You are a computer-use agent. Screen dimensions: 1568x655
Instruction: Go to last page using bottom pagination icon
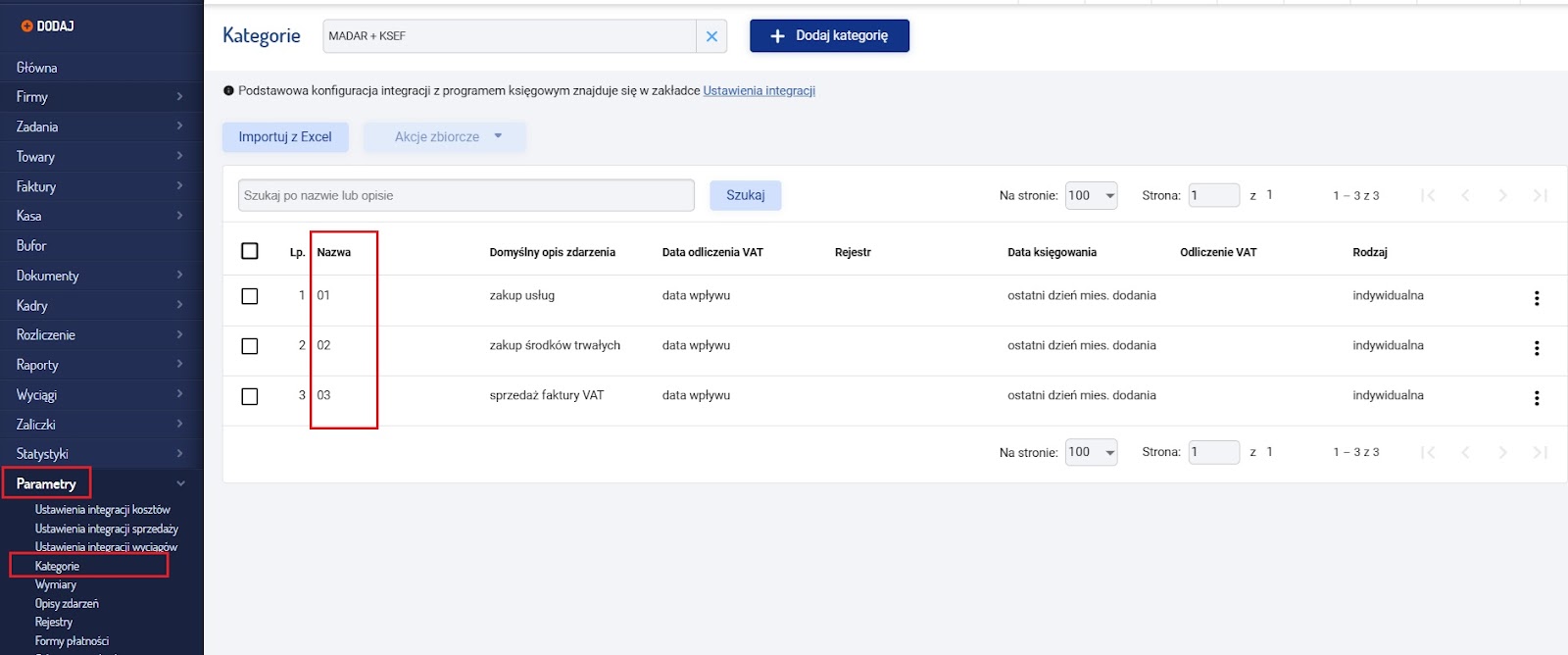(x=1540, y=452)
